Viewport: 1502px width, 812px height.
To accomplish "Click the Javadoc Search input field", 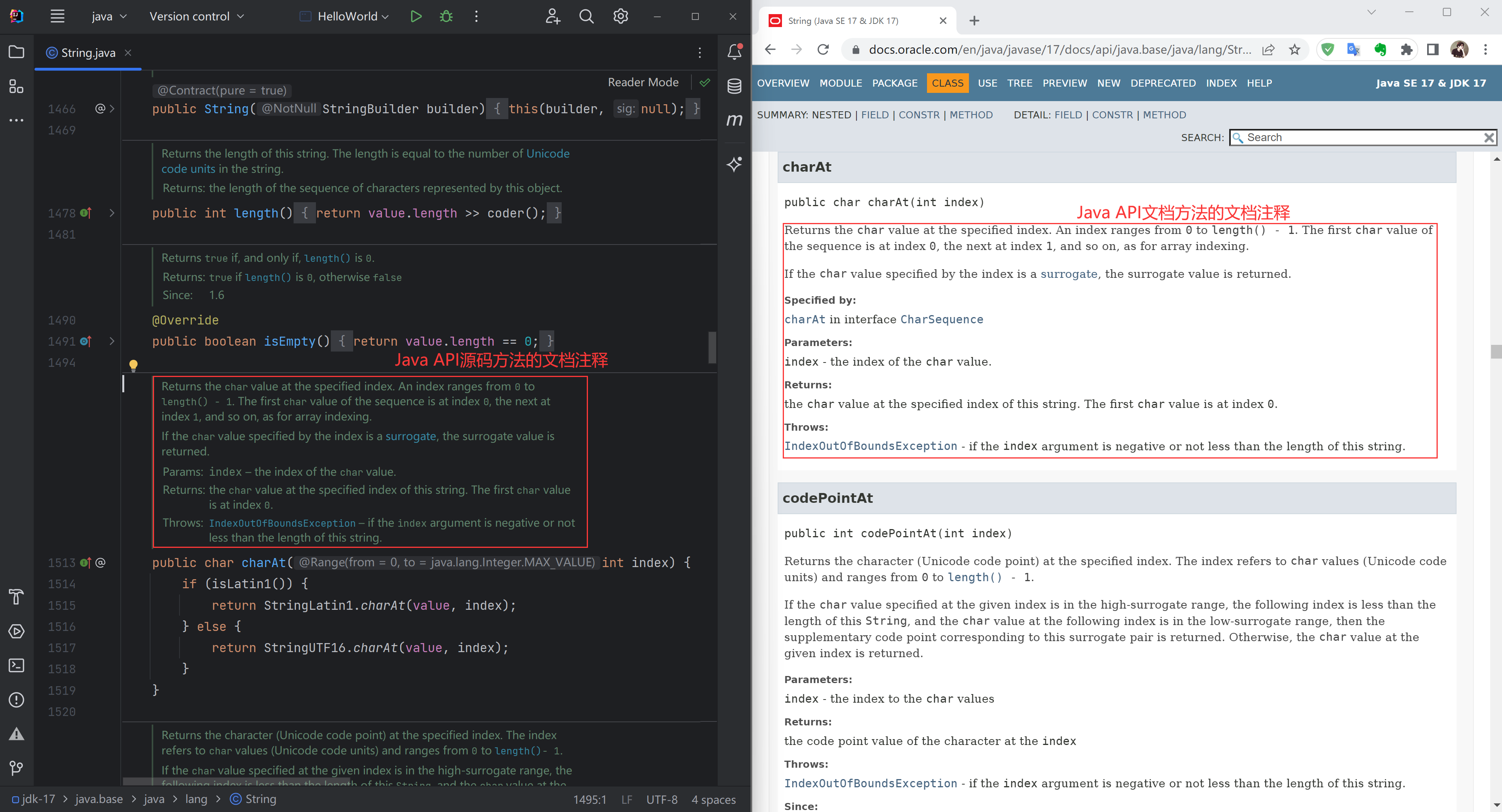I will tap(1362, 138).
